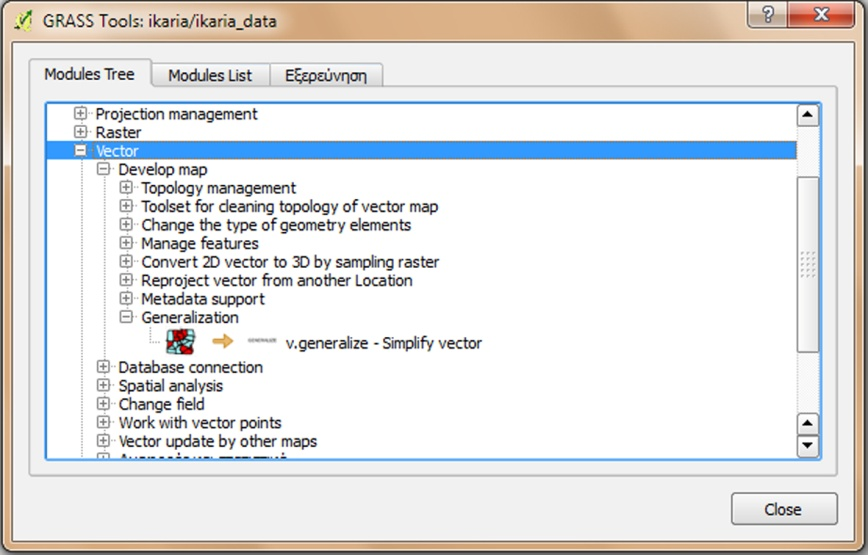Click the red vector map icon for v.generalize

180,341
